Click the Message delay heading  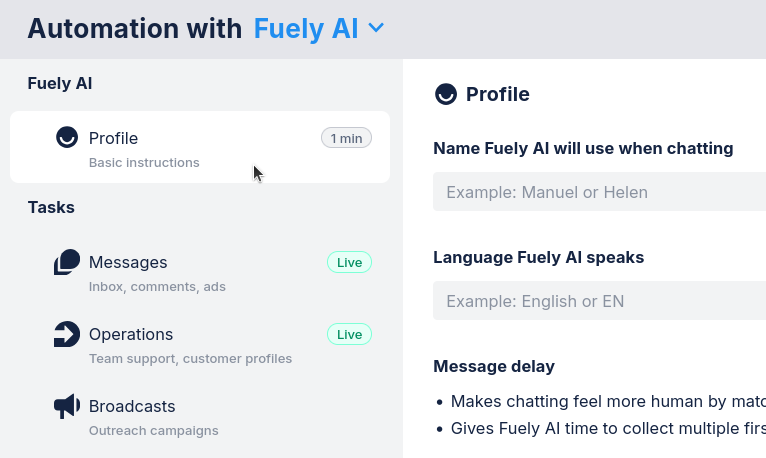coord(493,366)
